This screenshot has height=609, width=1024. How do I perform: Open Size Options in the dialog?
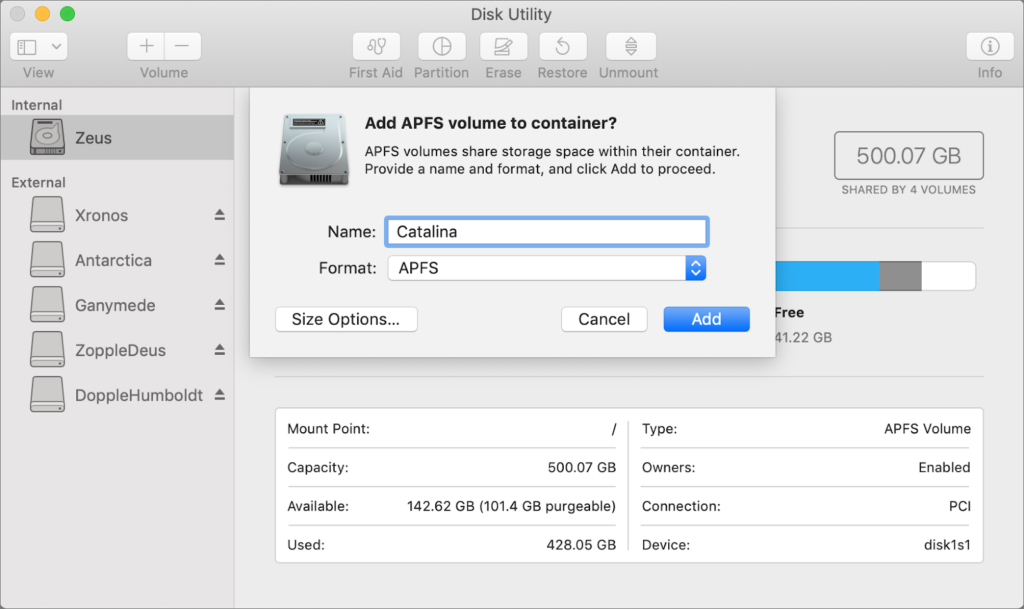(346, 319)
